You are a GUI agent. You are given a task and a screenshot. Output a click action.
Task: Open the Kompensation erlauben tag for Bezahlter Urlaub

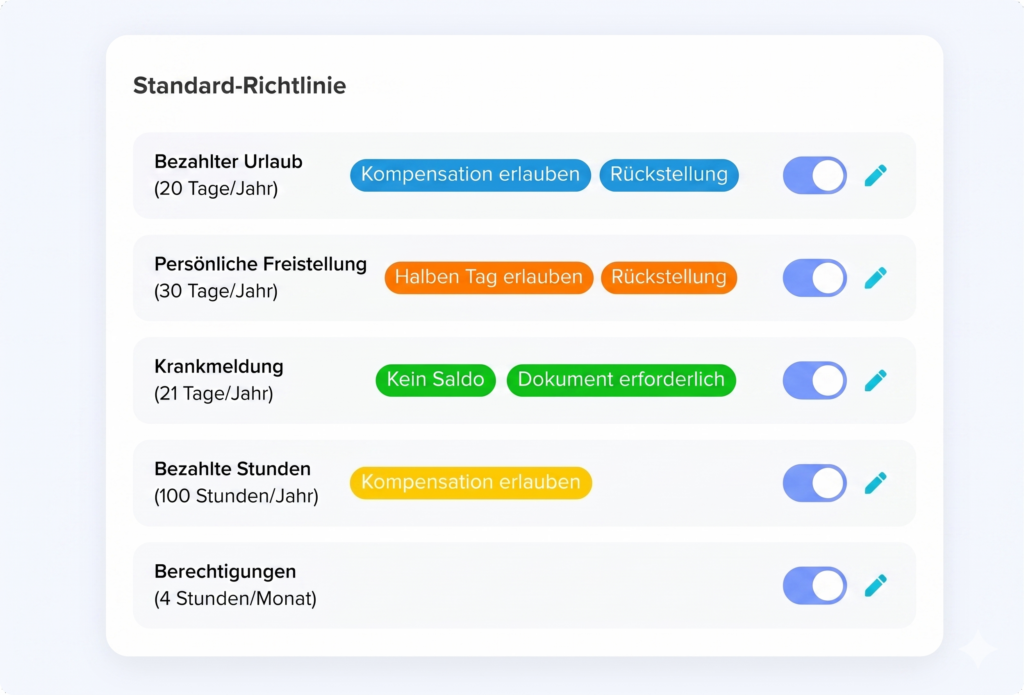click(x=469, y=174)
